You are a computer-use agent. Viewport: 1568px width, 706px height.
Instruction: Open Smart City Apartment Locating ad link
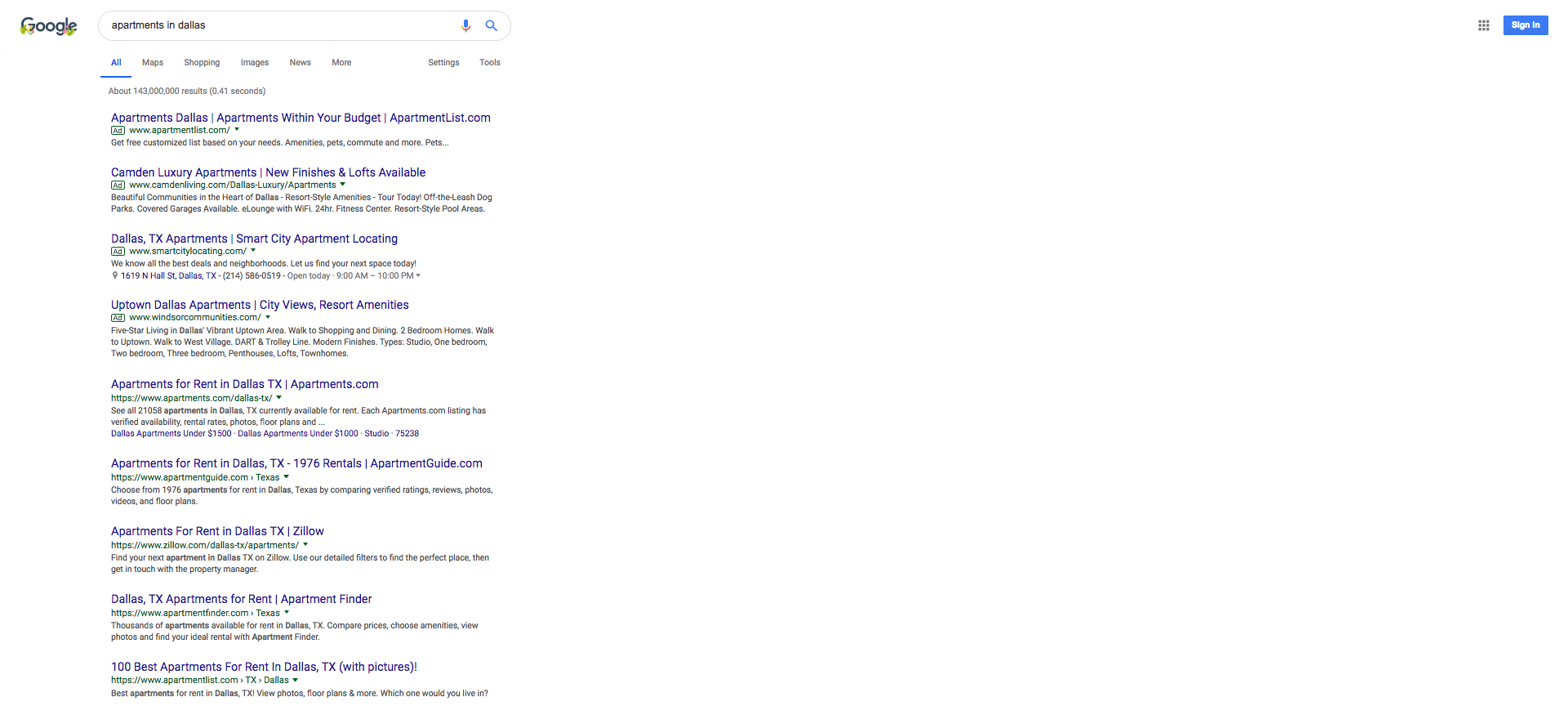254,239
